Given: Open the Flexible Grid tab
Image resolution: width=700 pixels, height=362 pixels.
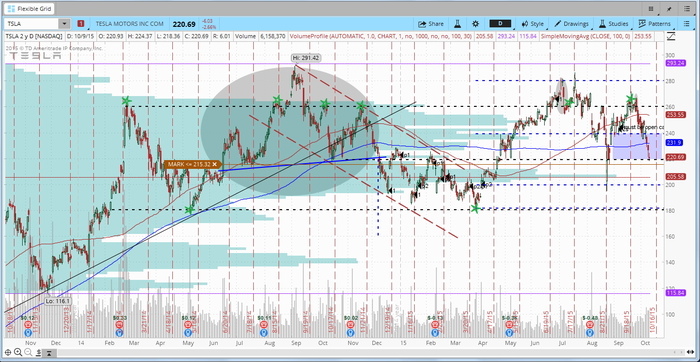Looking at the screenshot, I should tap(28, 8).
